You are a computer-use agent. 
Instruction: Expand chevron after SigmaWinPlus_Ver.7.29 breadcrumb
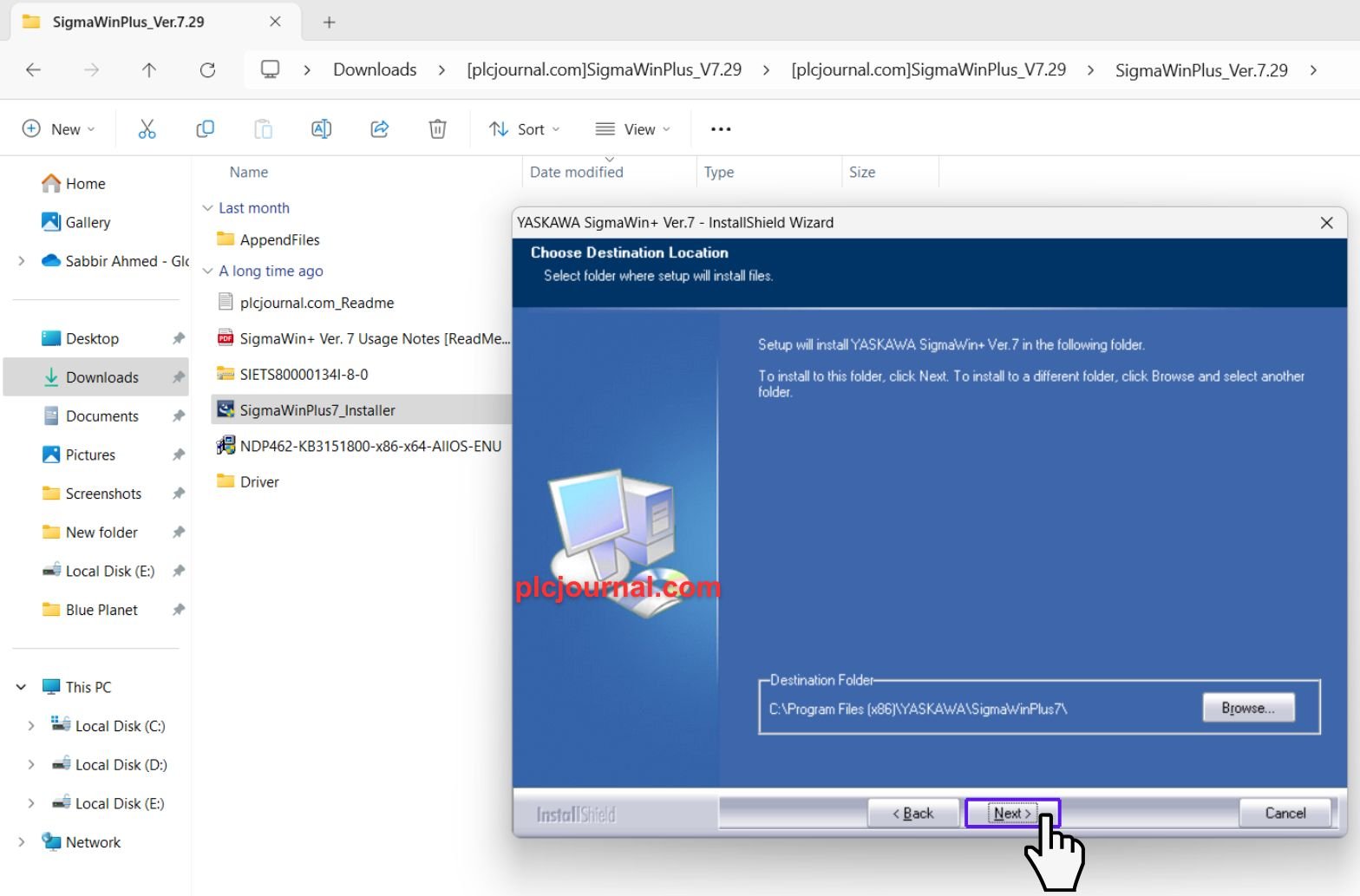click(1314, 70)
